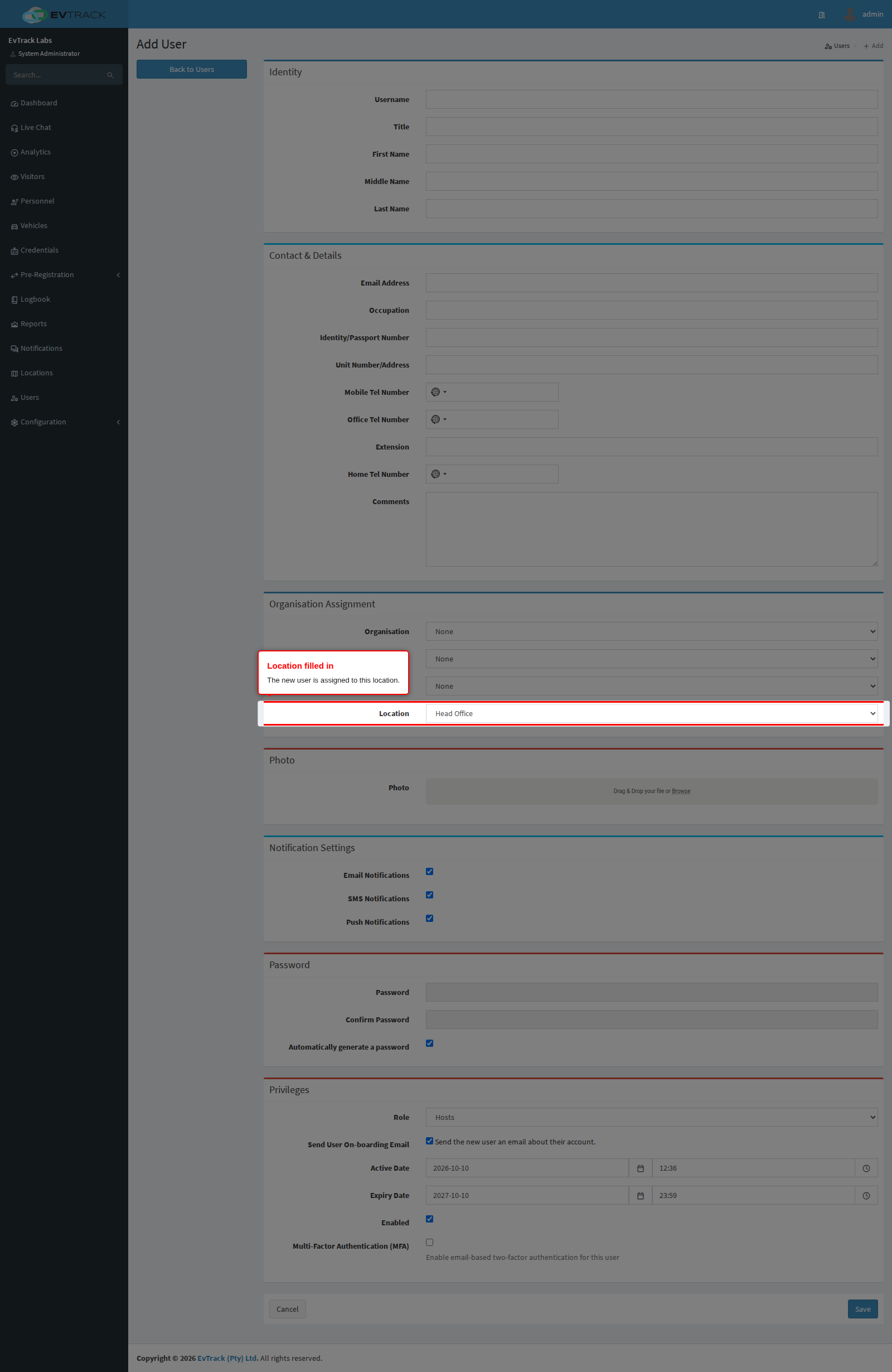Click the search magnifier icon in sidebar
Screen dimensions: 892x1372
pos(110,75)
